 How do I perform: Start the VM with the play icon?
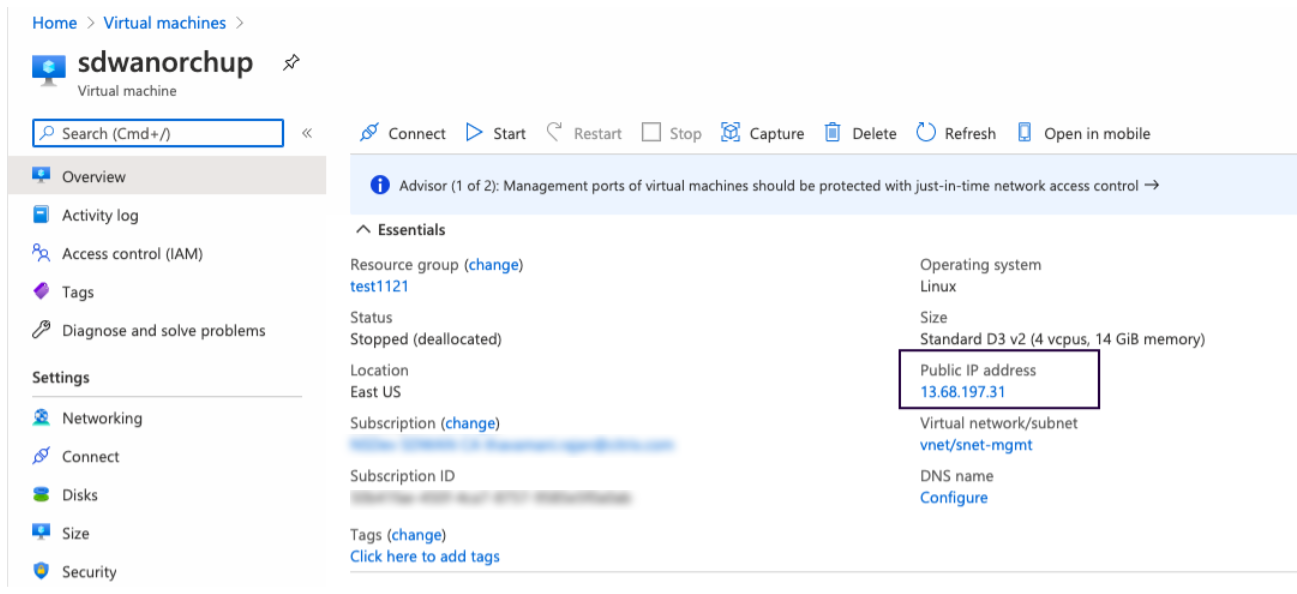(x=475, y=133)
